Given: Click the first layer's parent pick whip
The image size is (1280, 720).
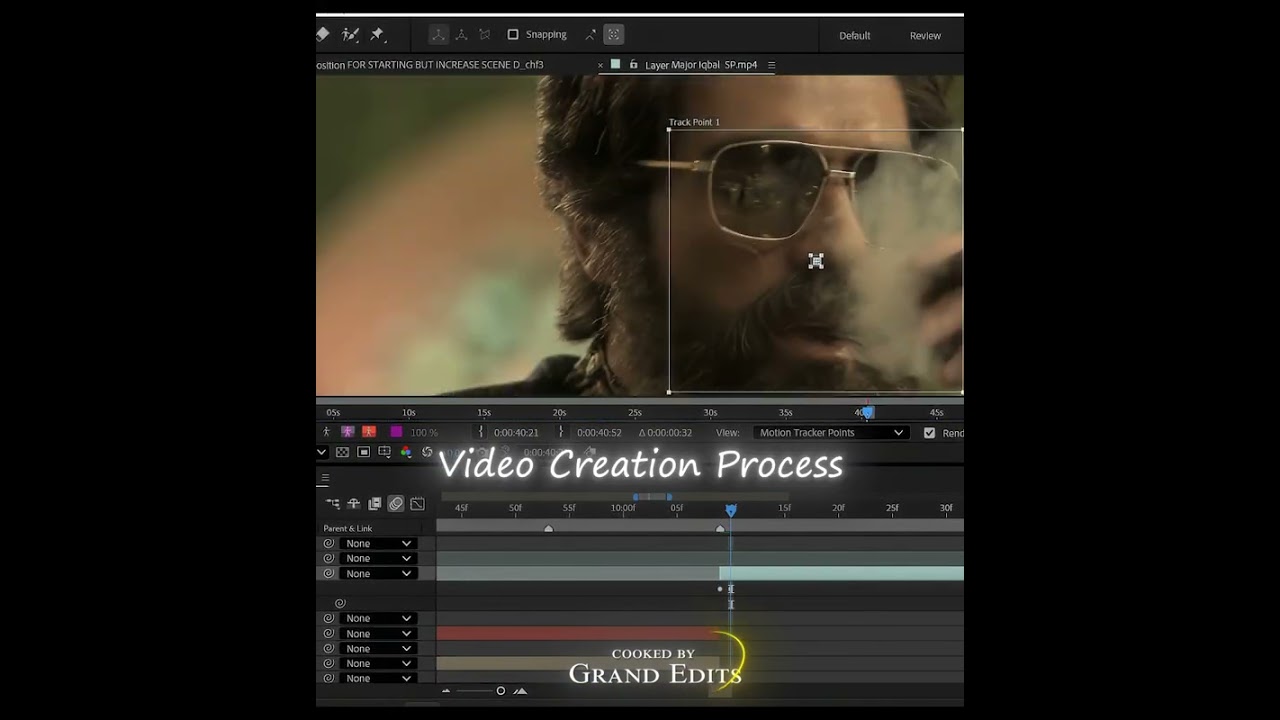Looking at the screenshot, I should pyautogui.click(x=328, y=544).
